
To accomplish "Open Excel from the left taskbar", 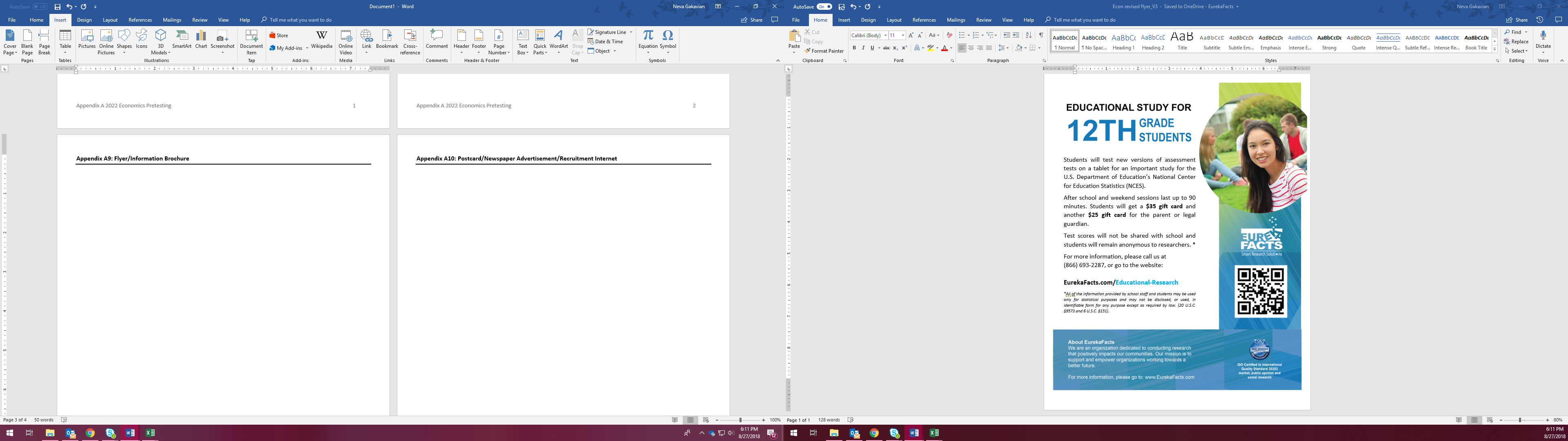I will click(150, 433).
